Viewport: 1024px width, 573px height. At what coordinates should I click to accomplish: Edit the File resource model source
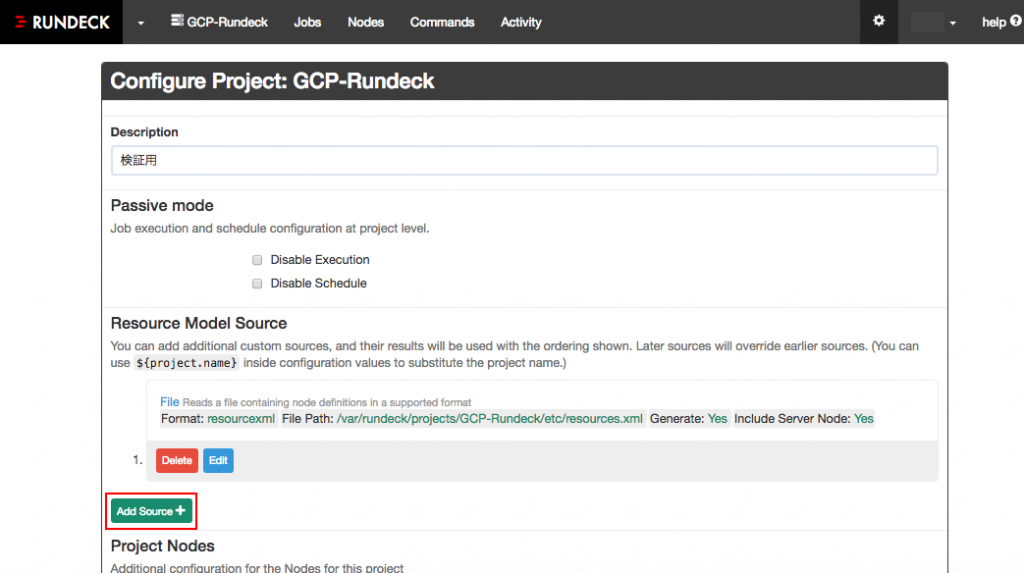(218, 461)
